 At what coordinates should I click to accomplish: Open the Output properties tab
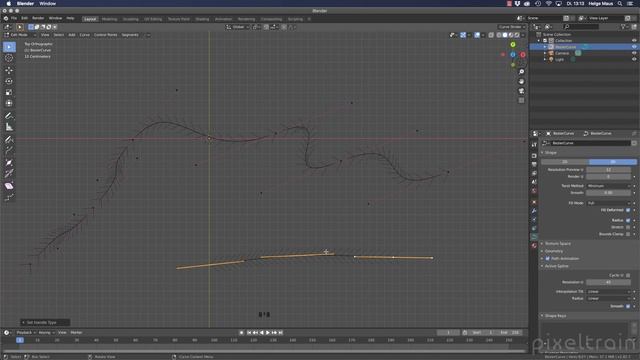[x=534, y=164]
